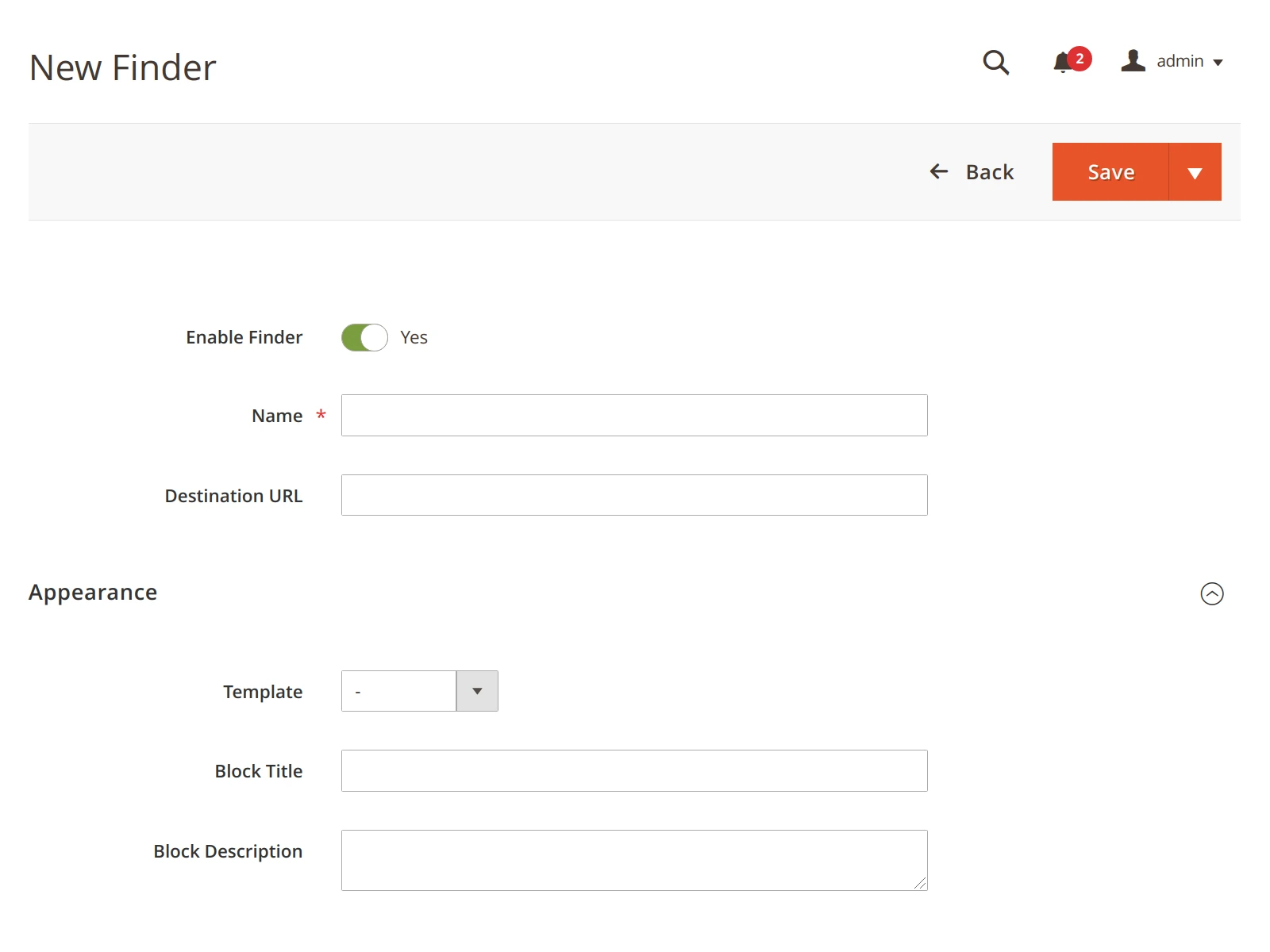This screenshot has width=1270, height=952.
Task: Expand the Save button split menu
Action: pyautogui.click(x=1194, y=171)
